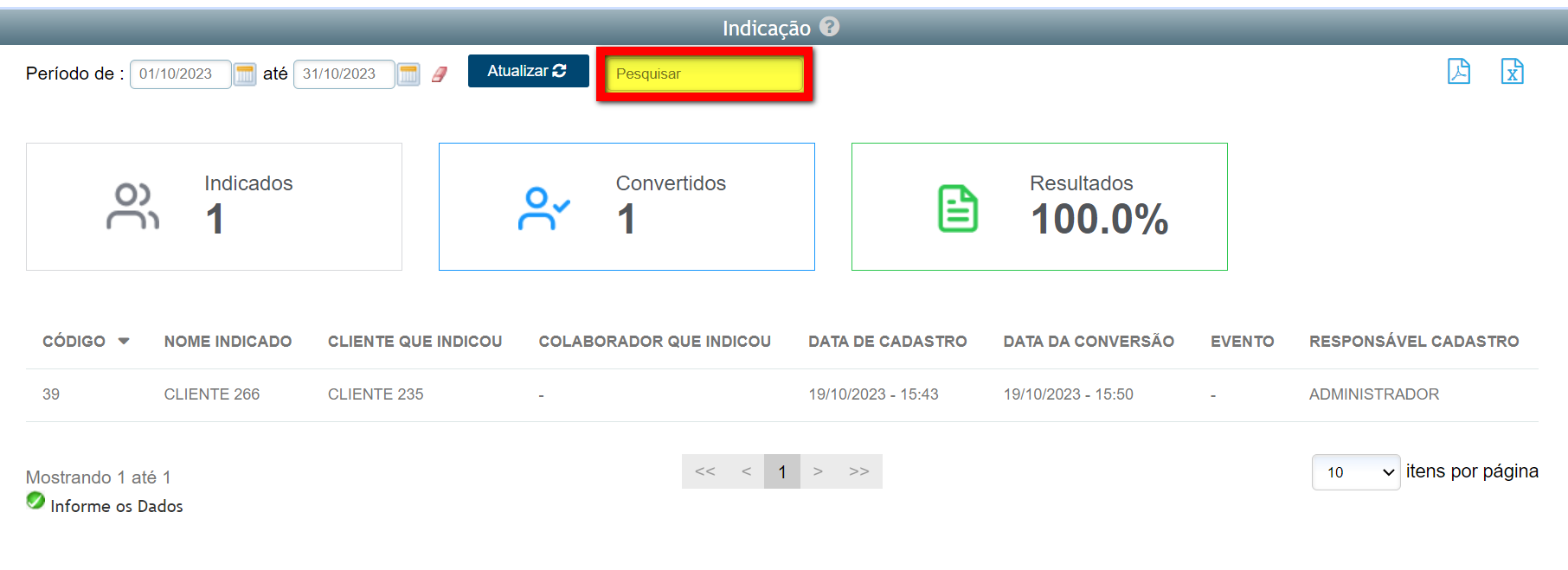Click the help question mark icon
1568x570 pixels.
click(x=829, y=27)
